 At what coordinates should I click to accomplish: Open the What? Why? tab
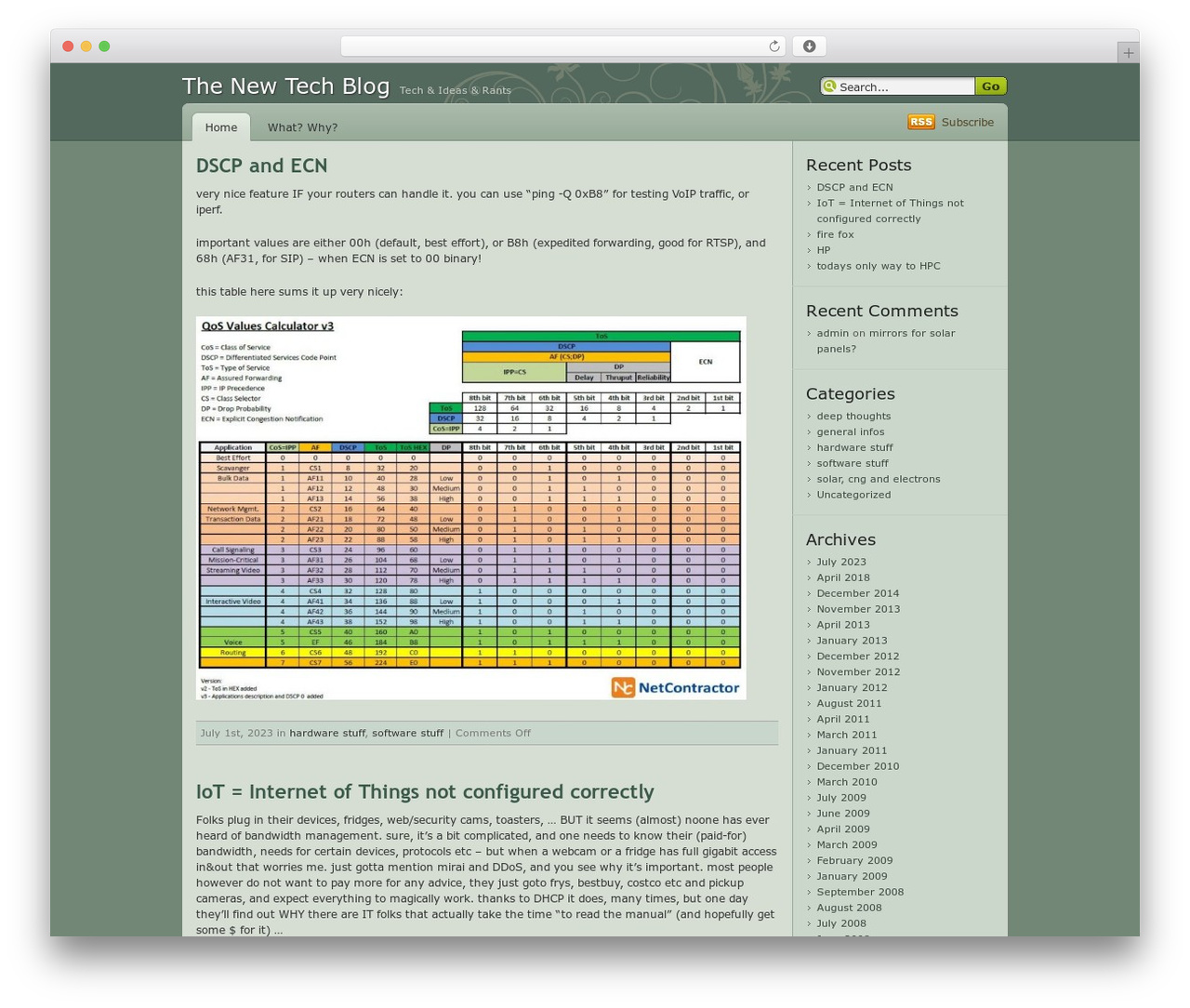[302, 127]
